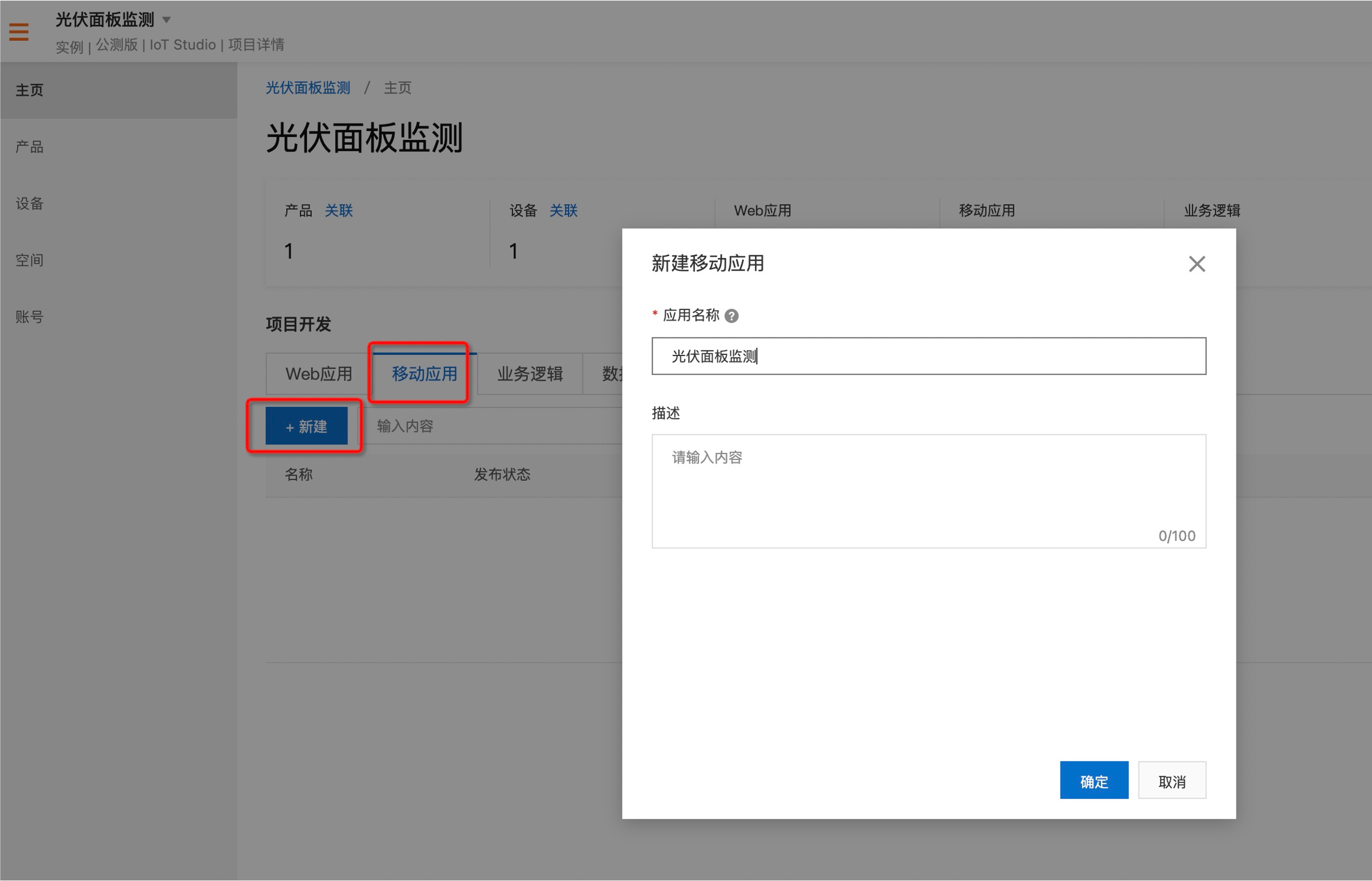
Task: Click the 0/100 character counter
Action: coord(1176,536)
